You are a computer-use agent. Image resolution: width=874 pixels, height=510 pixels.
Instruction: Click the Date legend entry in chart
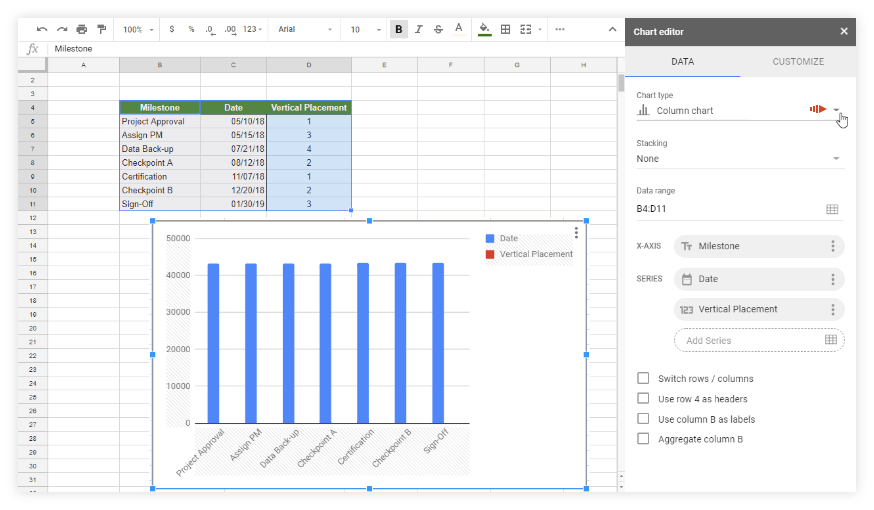tap(502, 238)
